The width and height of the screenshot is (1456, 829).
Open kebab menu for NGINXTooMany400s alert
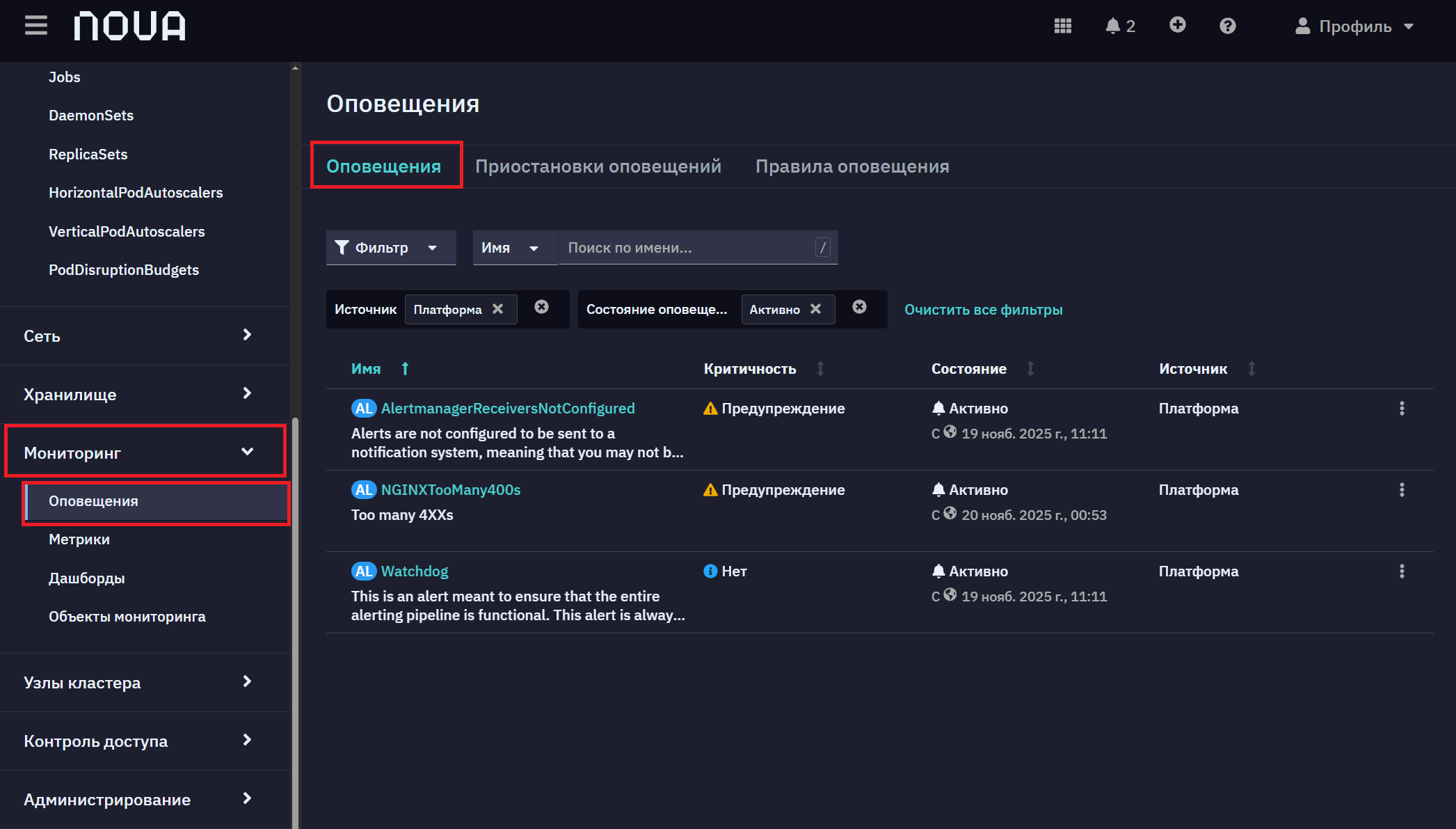click(x=1402, y=490)
